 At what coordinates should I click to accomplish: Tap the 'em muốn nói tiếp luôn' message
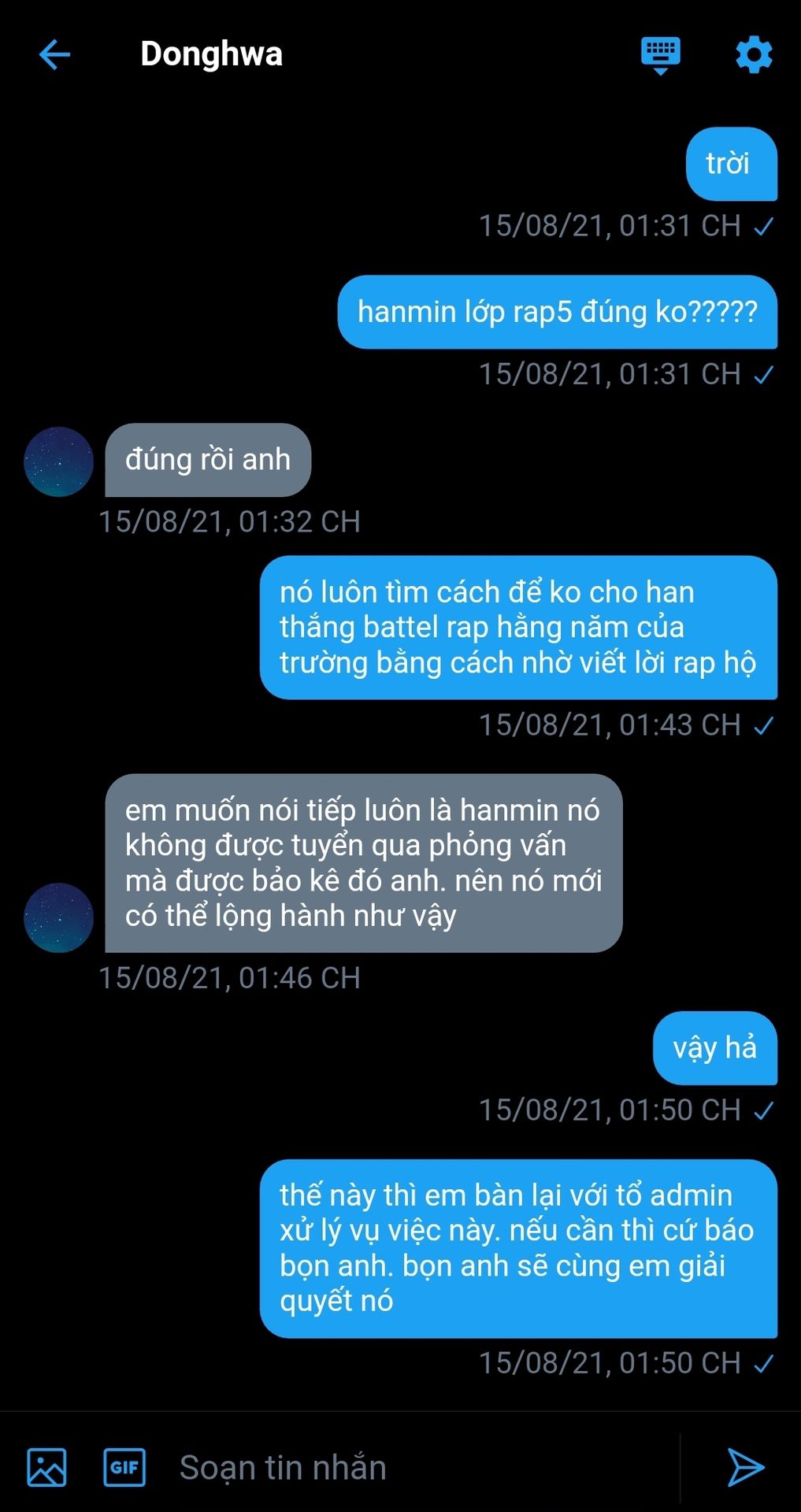pos(364,863)
